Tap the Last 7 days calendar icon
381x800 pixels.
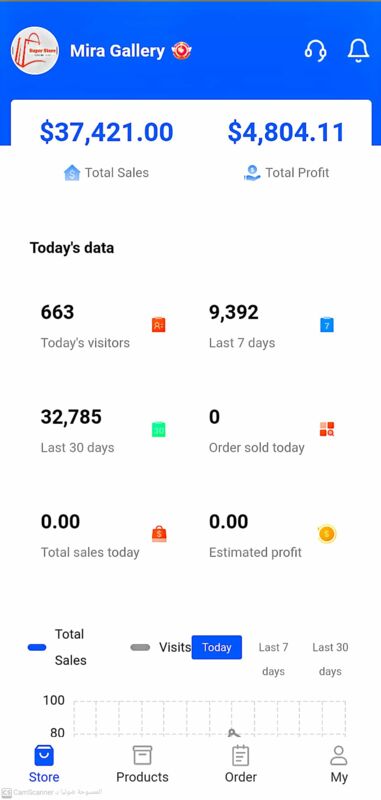point(327,325)
